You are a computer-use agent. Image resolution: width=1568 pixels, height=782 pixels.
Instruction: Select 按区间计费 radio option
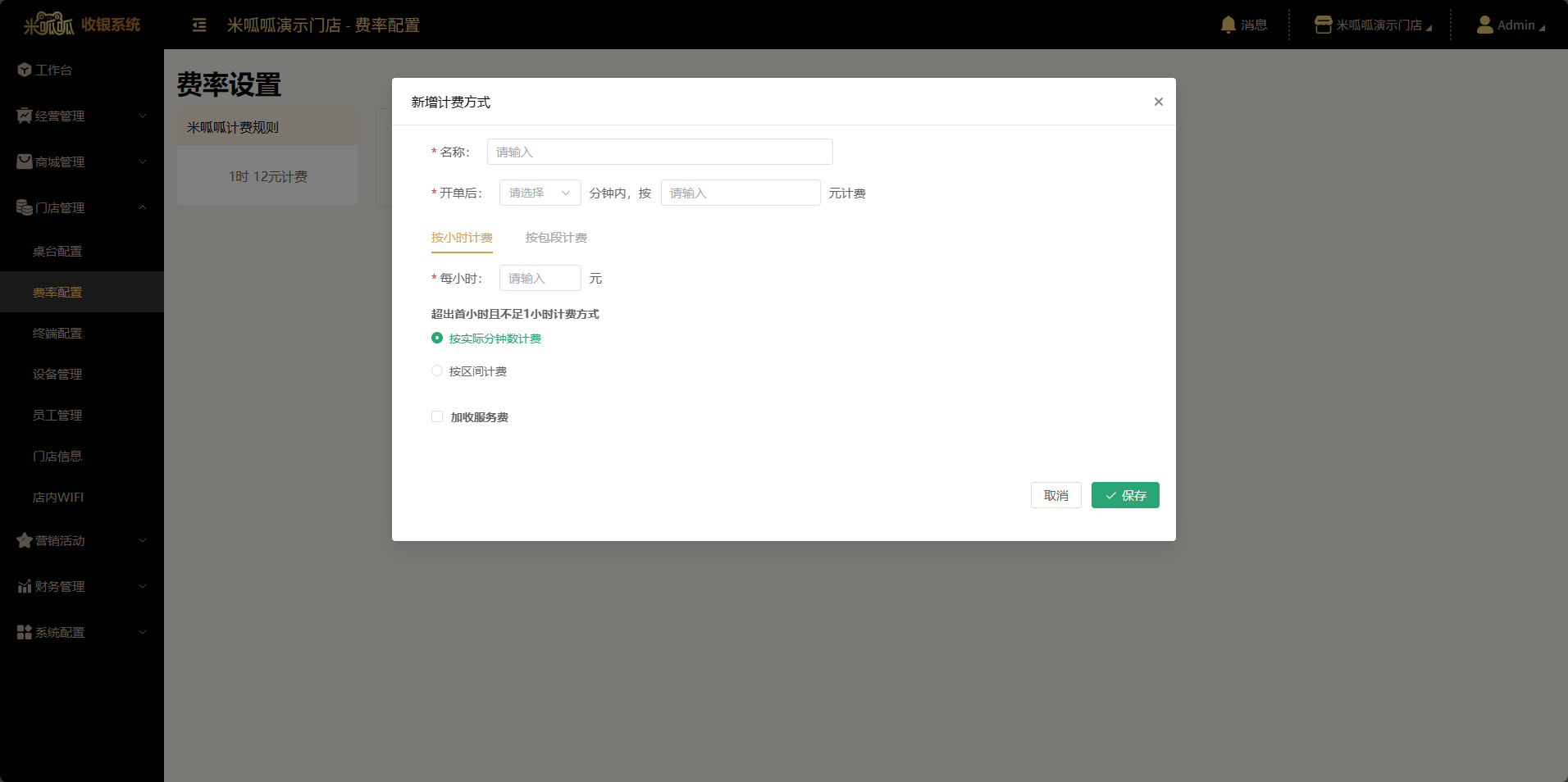point(437,371)
